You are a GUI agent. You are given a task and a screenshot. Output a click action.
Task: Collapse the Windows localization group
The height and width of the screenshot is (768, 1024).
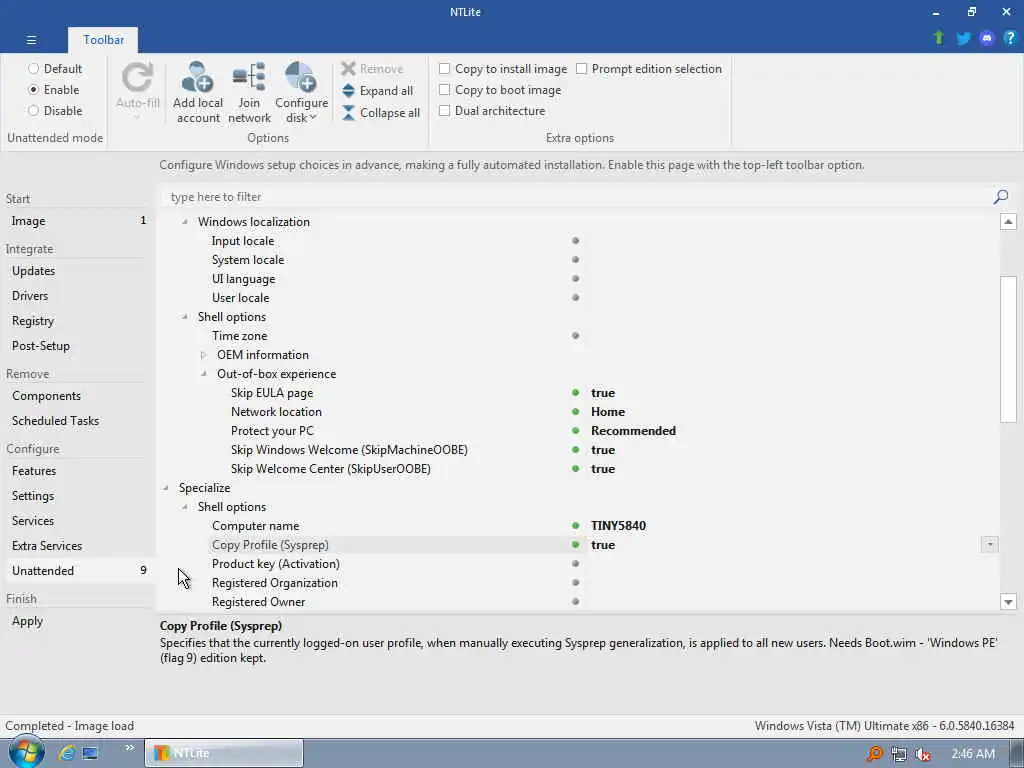pos(185,221)
